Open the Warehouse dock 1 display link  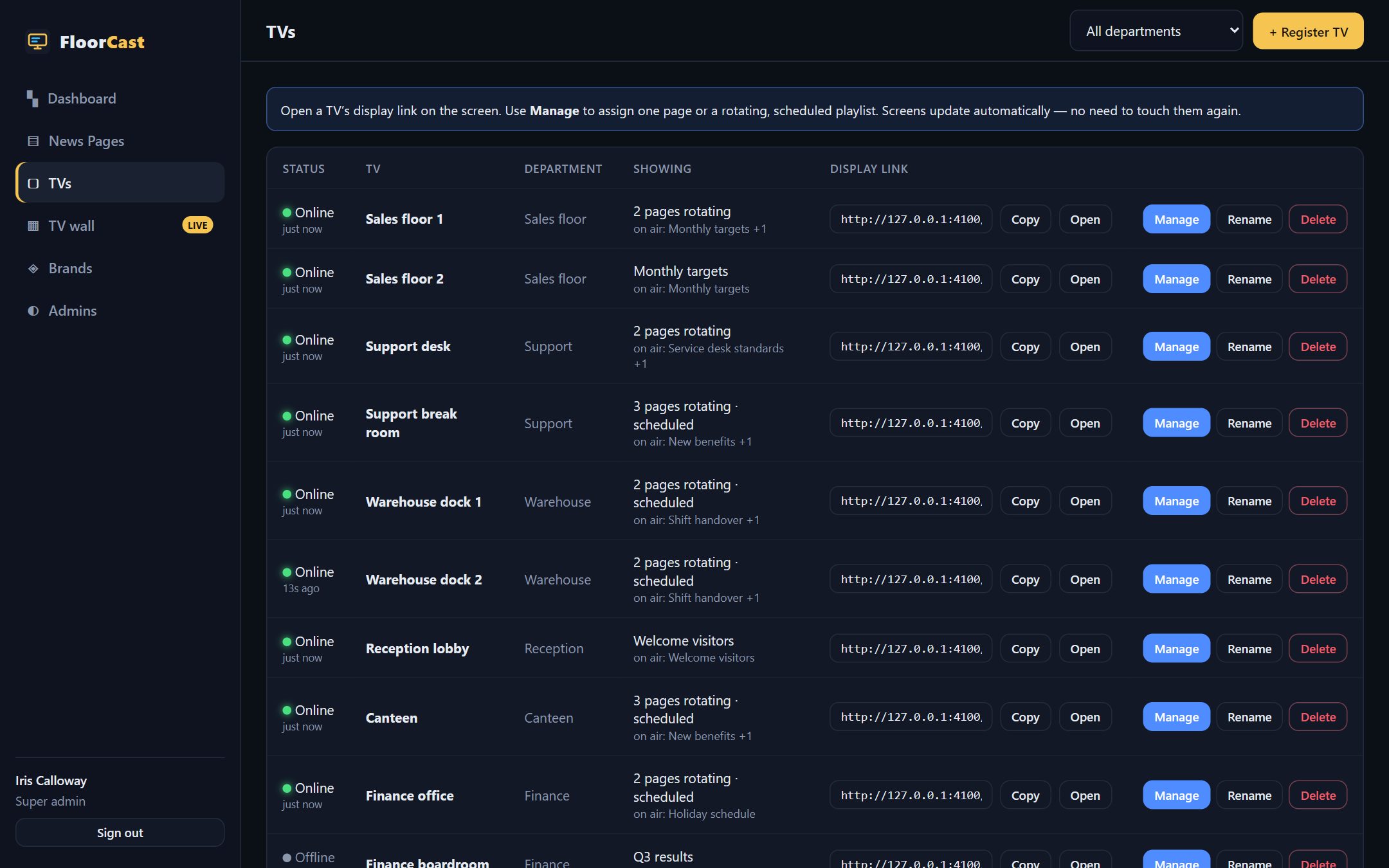click(1085, 501)
